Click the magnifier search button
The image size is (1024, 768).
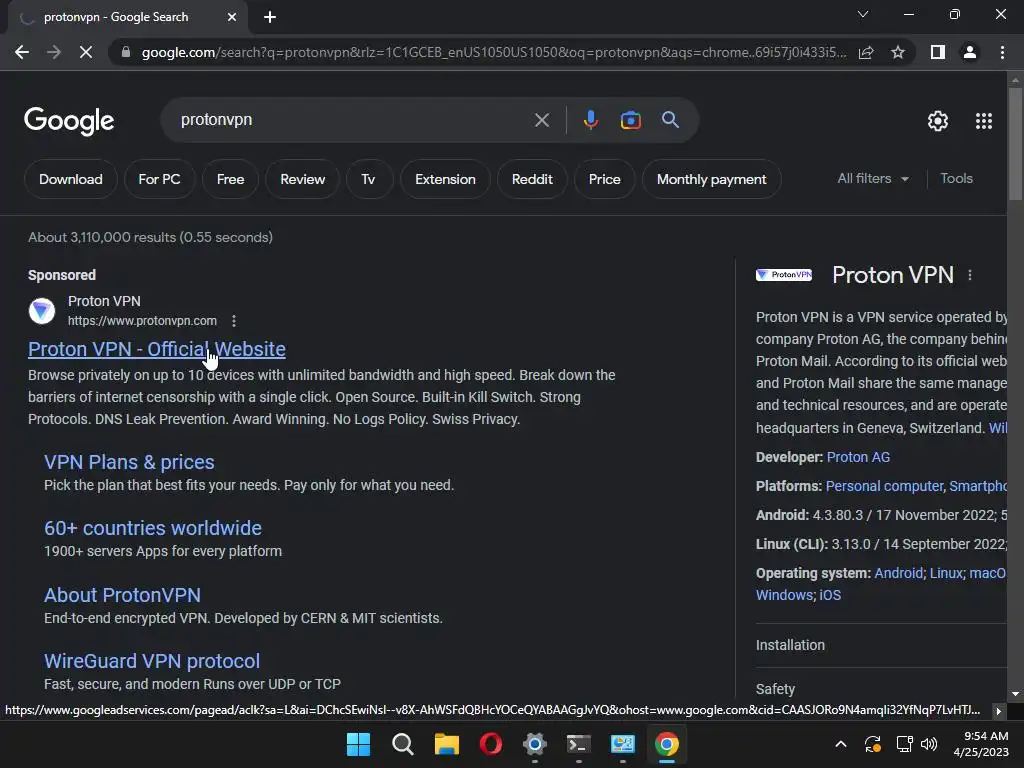[x=670, y=120]
